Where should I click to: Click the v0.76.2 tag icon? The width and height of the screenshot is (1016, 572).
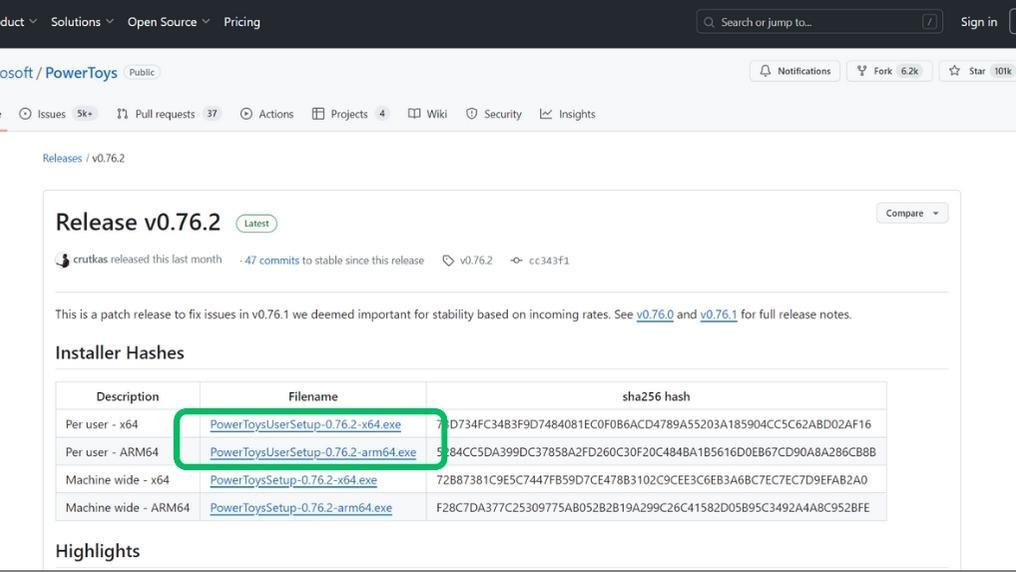[x=448, y=260]
